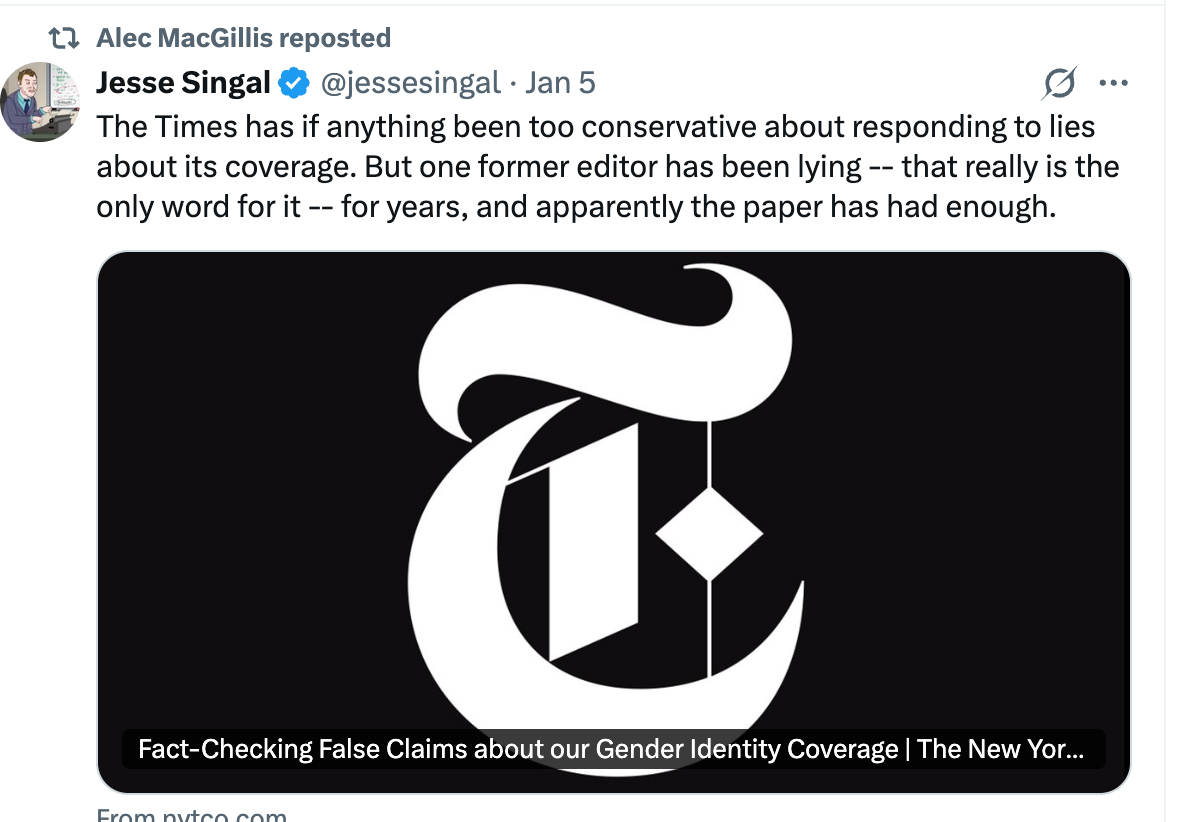The height and width of the screenshot is (822, 1180).
Task: Open the Fact-Checking False Claims headline caption
Action: click(610, 749)
